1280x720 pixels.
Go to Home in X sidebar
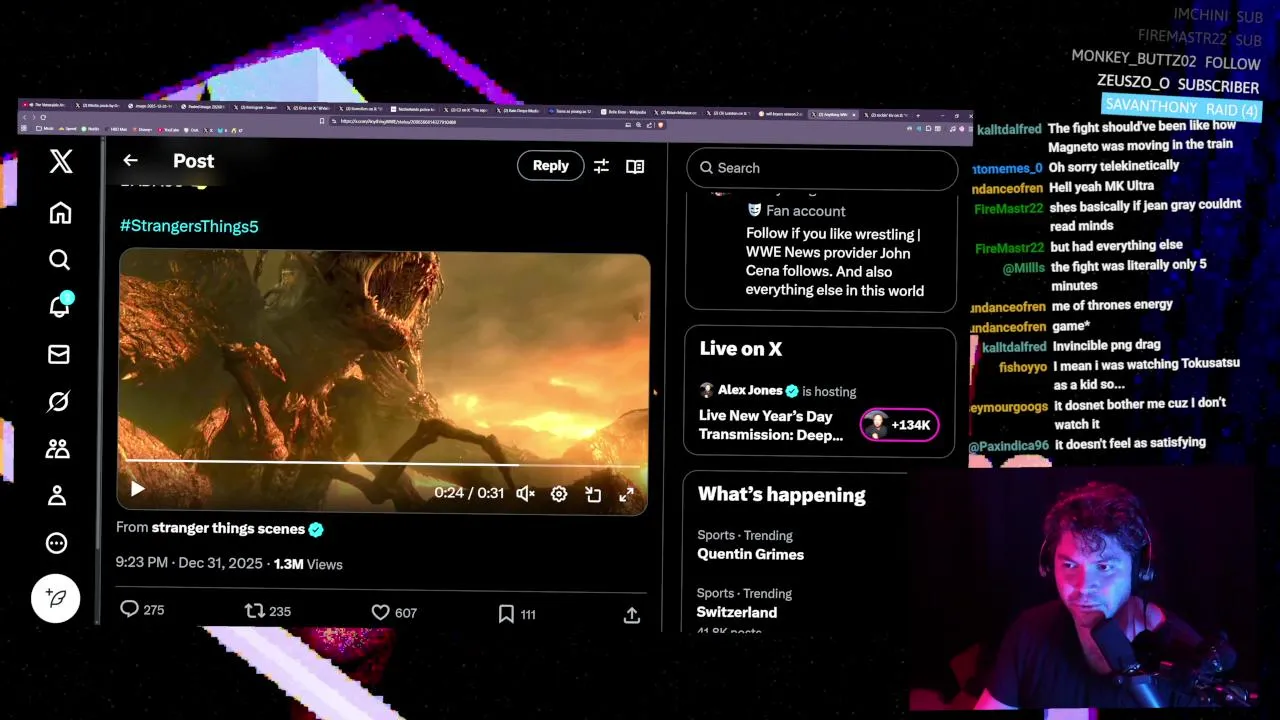click(x=60, y=213)
